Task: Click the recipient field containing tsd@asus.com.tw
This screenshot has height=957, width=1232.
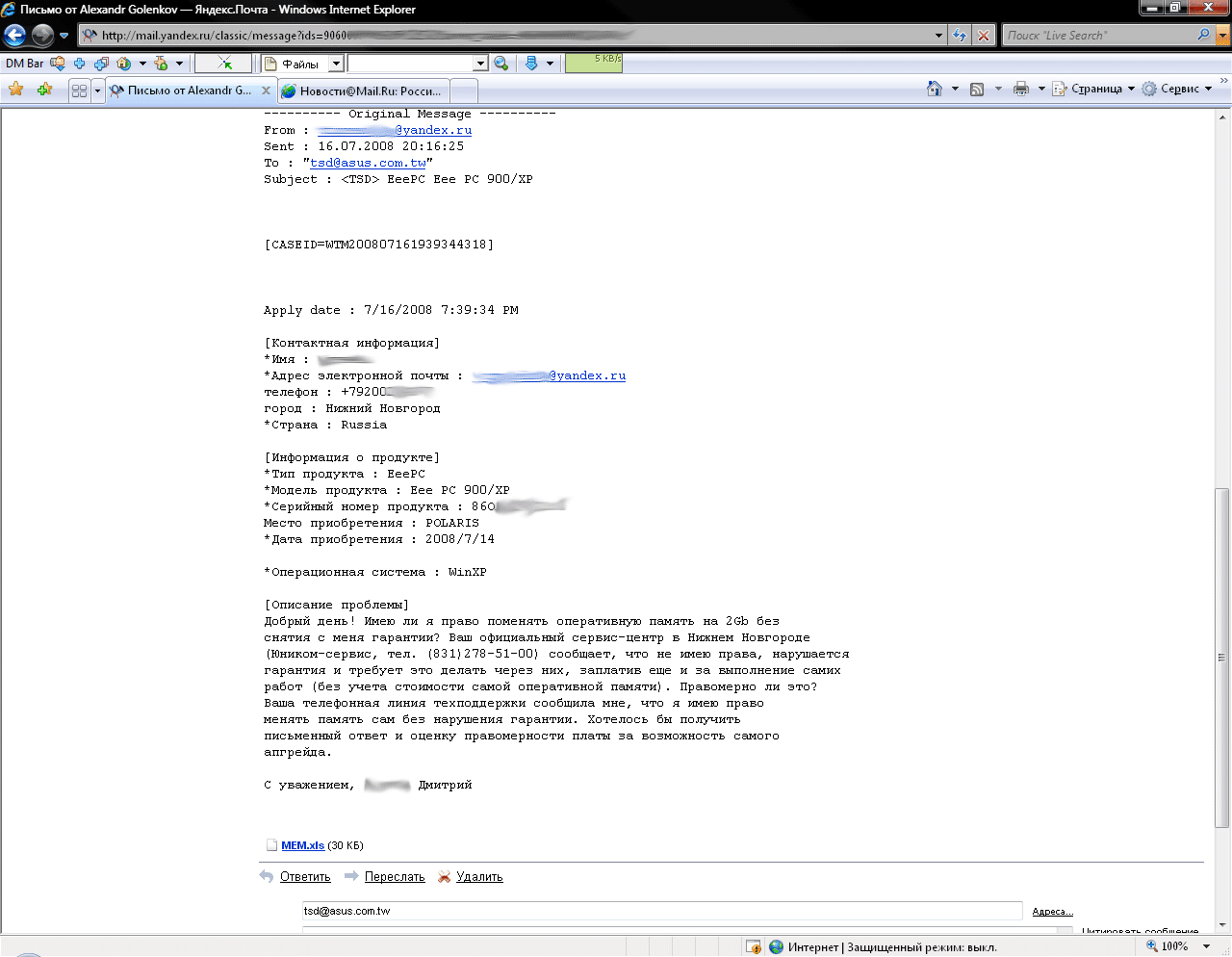Action: point(662,911)
